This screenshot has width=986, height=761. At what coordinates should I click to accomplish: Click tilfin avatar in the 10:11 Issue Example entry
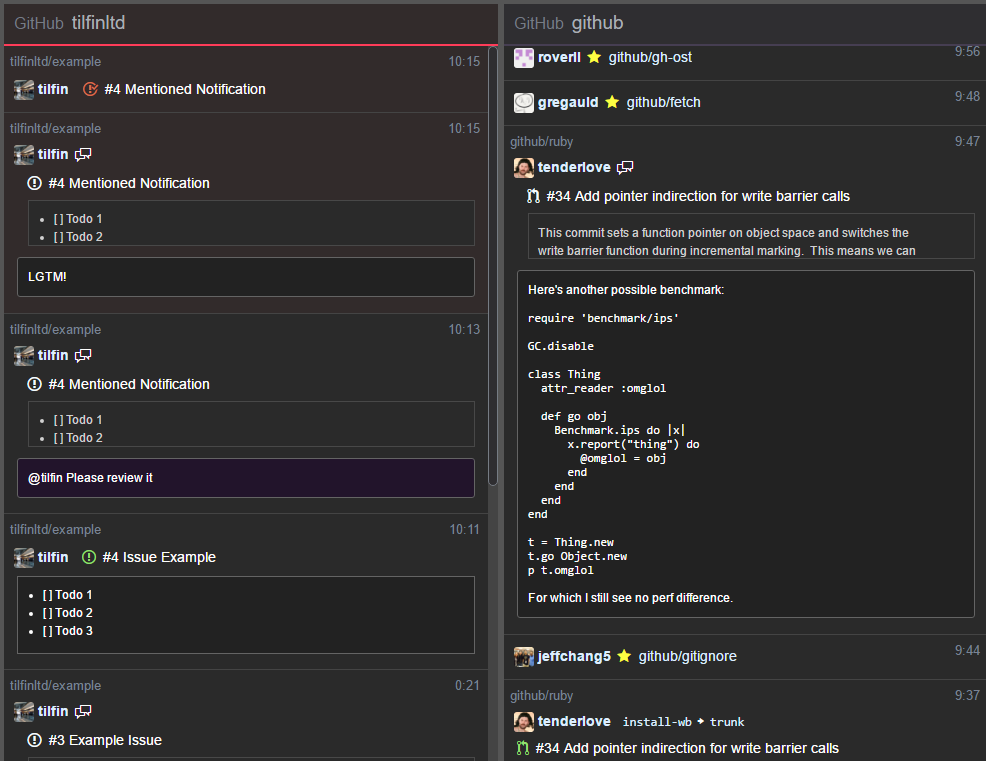pyautogui.click(x=24, y=558)
